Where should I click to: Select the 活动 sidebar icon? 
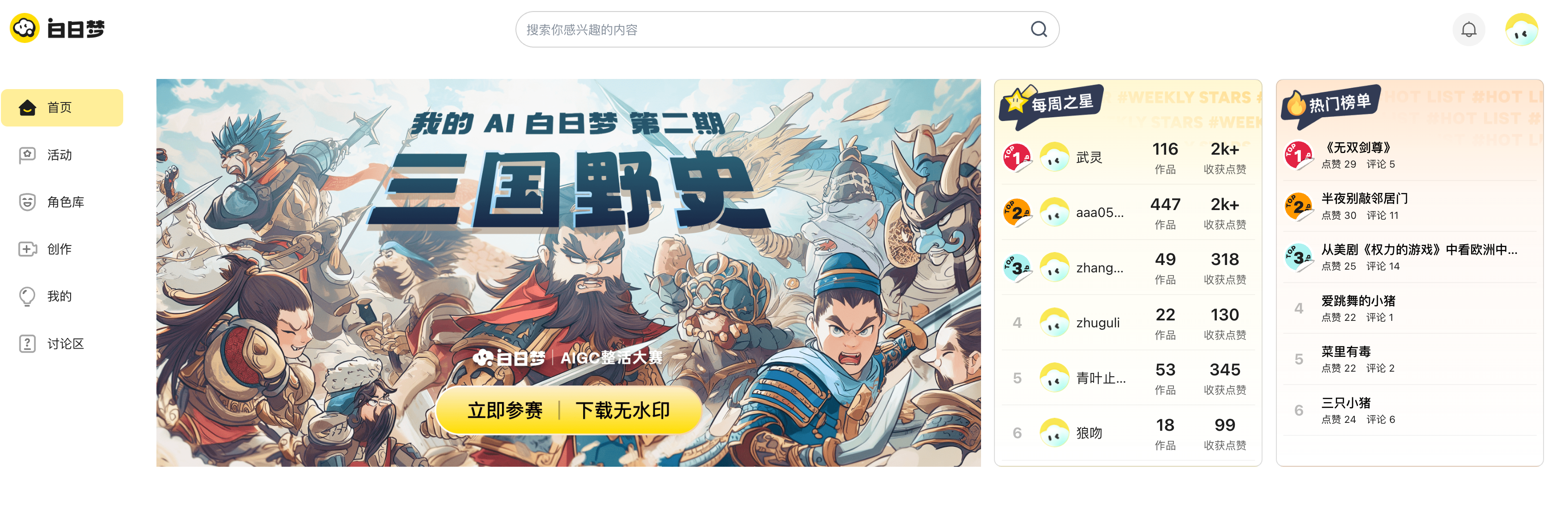point(27,155)
